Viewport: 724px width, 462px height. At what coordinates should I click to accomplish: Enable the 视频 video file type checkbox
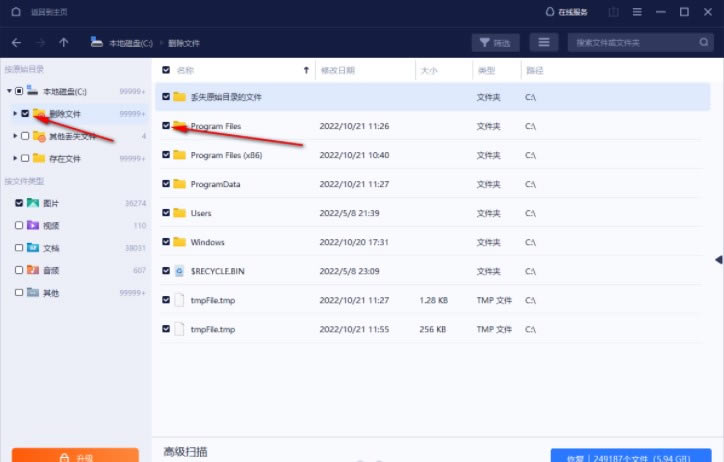[x=19, y=225]
